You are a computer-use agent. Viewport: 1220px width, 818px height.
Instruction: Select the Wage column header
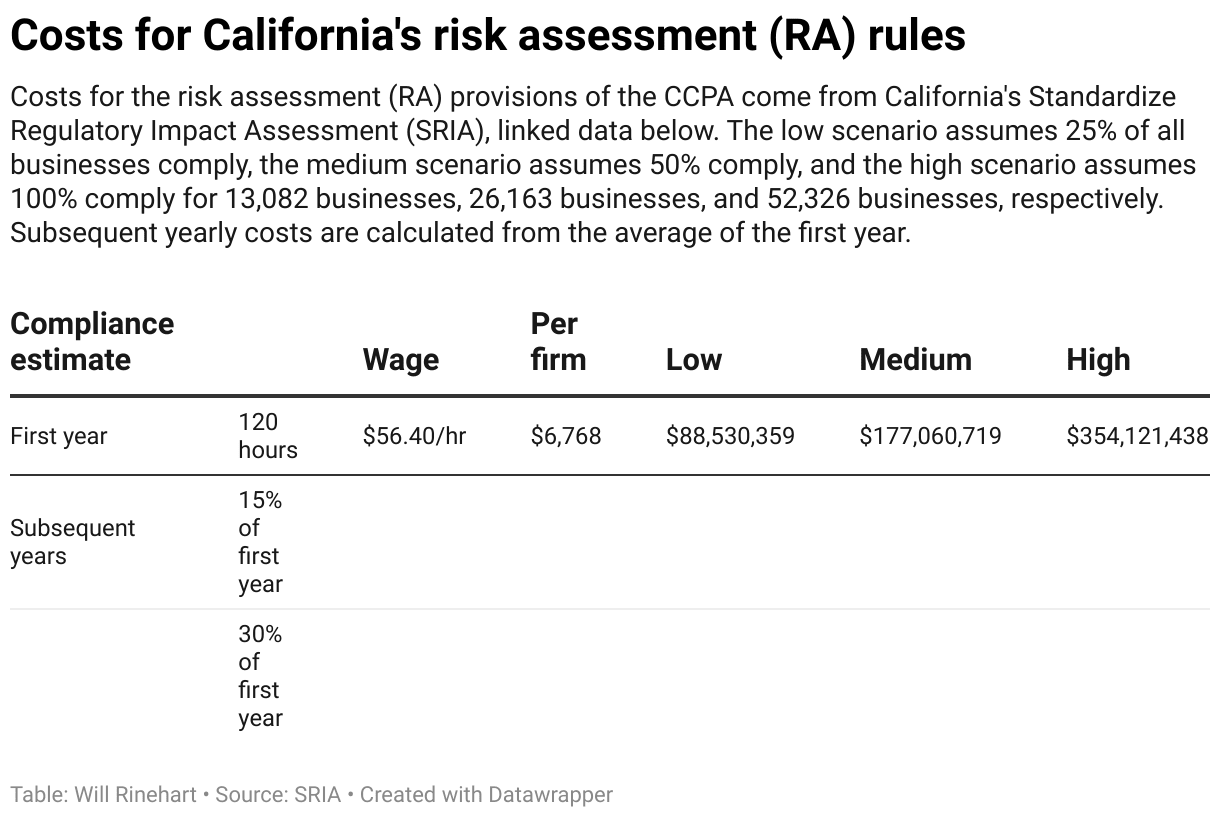point(400,359)
